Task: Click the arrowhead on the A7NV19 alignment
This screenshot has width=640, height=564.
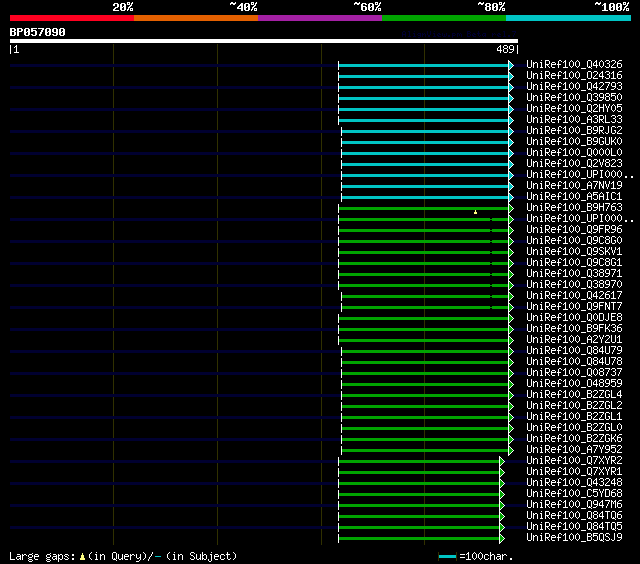Action: pos(511,186)
